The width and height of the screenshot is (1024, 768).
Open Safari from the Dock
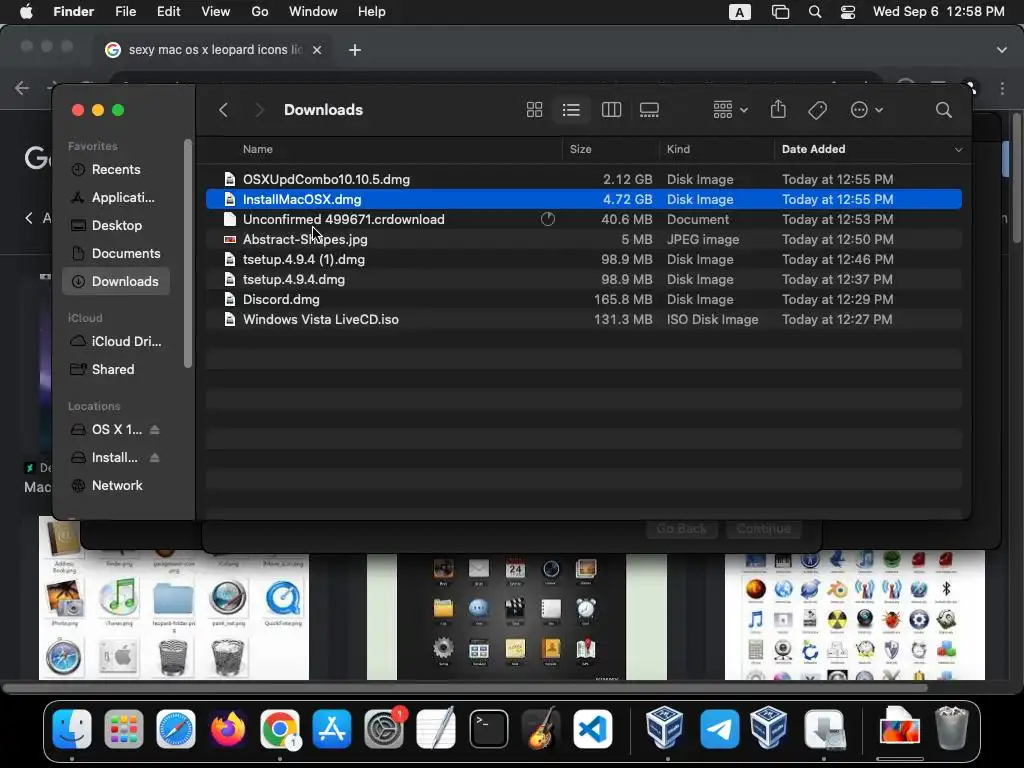[176, 729]
